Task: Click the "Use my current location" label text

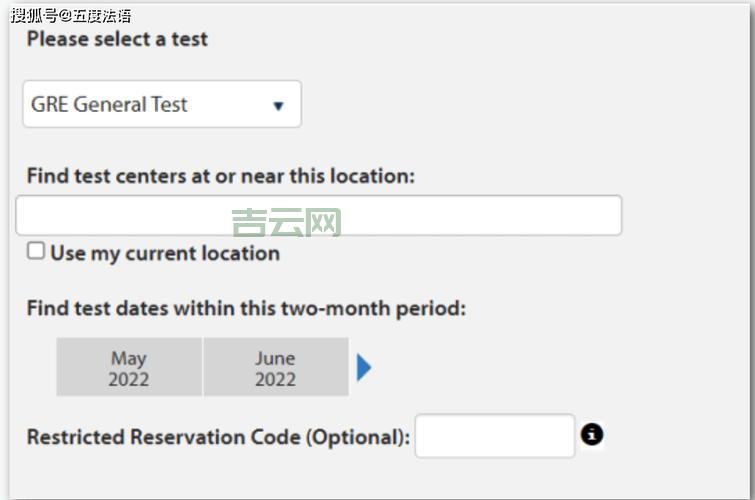Action: [x=165, y=253]
